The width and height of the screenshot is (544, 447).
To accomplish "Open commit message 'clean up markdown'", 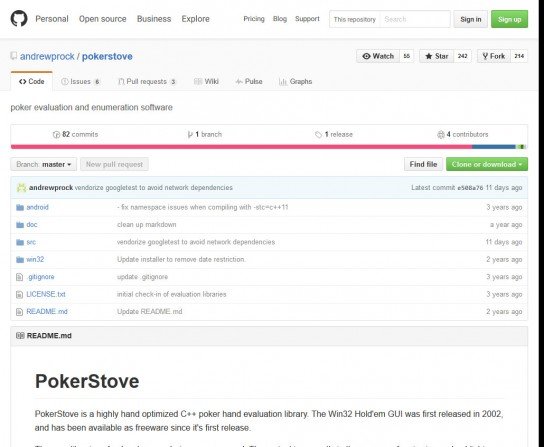I will (146, 225).
